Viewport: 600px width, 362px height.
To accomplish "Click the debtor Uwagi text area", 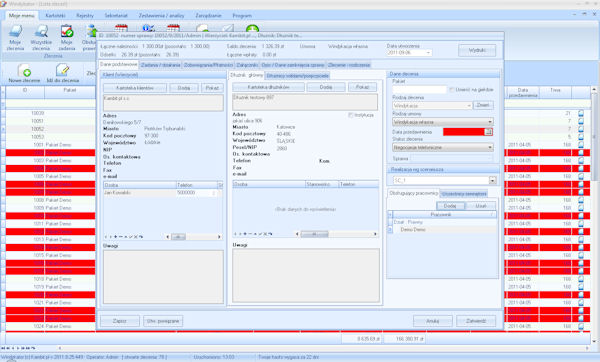I will click(306, 276).
